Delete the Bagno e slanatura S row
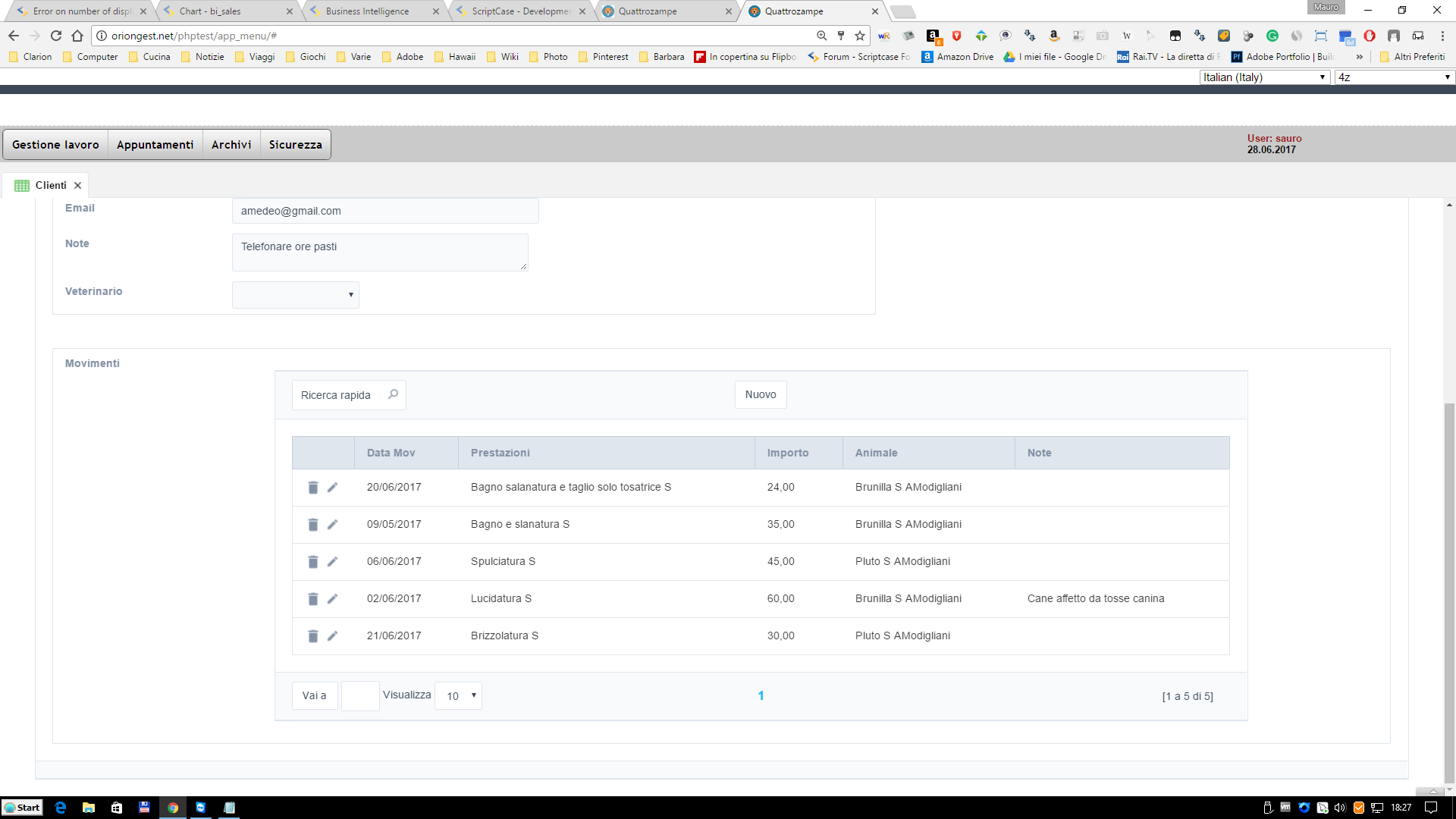The width and height of the screenshot is (1456, 819). tap(312, 525)
